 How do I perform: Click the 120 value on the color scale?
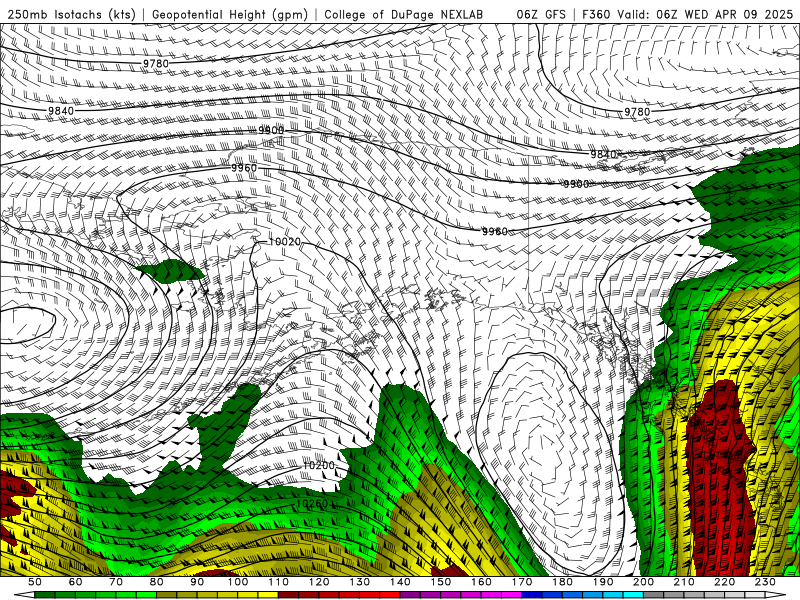(319, 582)
